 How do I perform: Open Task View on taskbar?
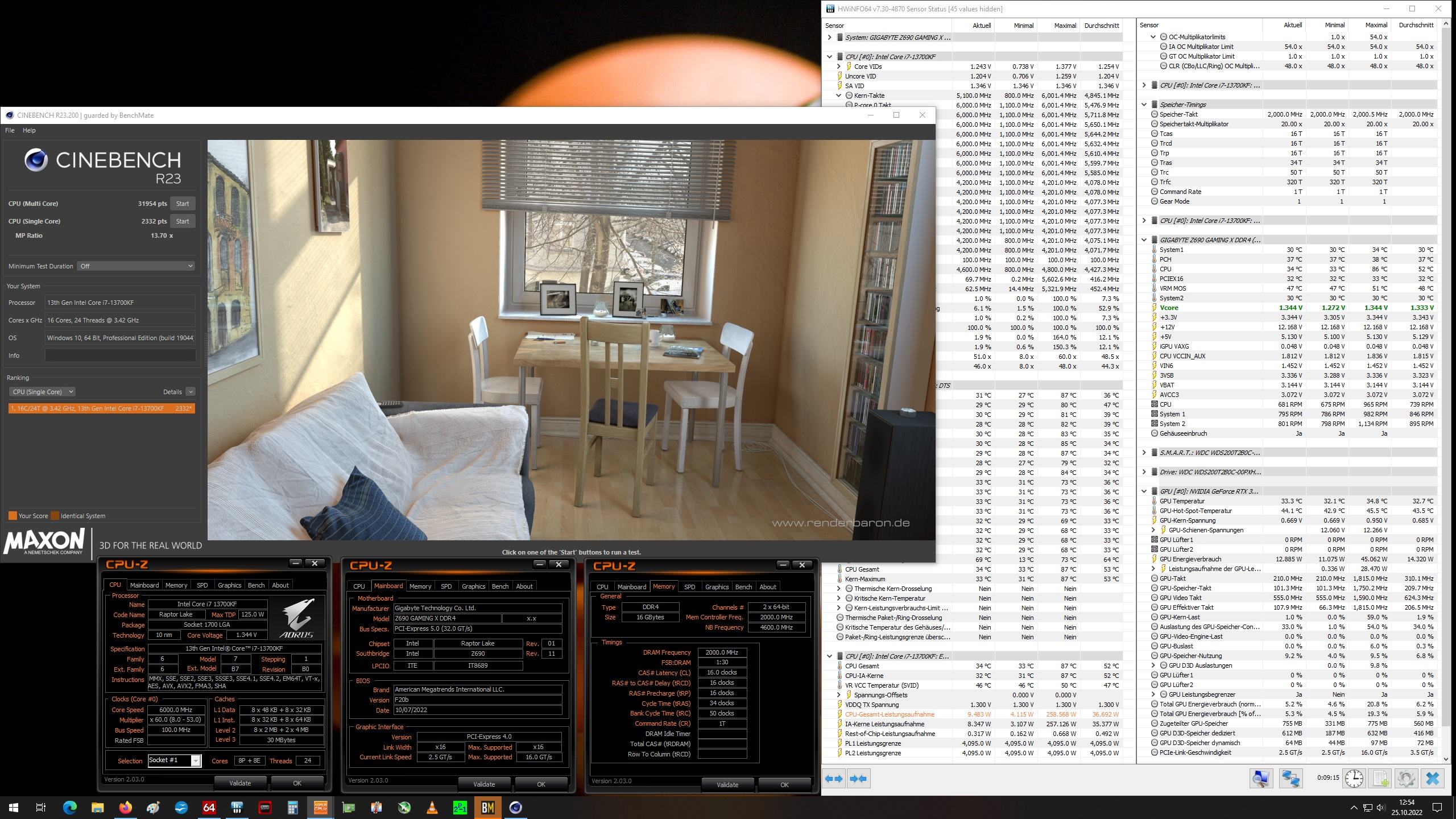[41, 807]
